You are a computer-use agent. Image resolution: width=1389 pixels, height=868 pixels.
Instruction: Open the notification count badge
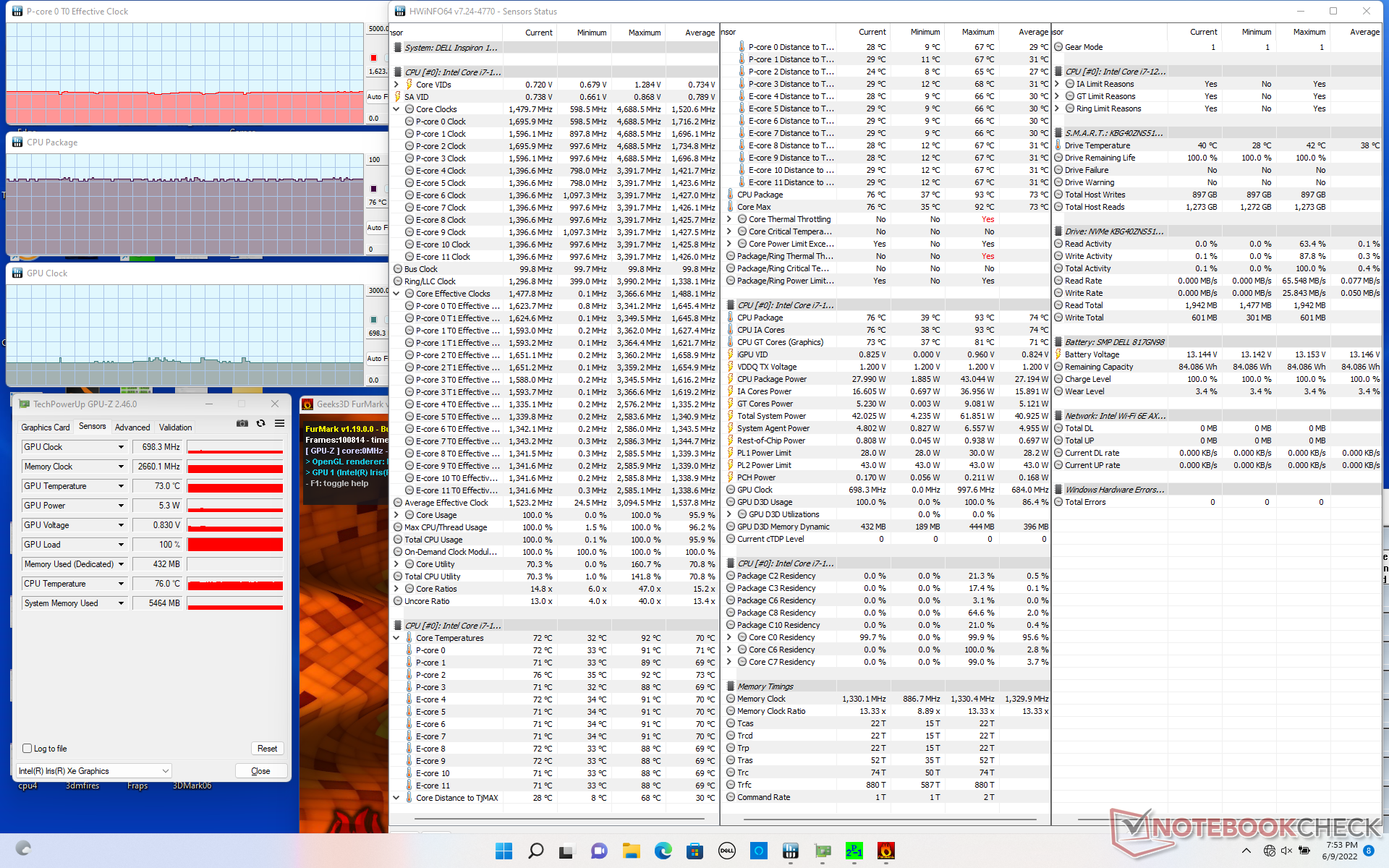[x=1369, y=851]
